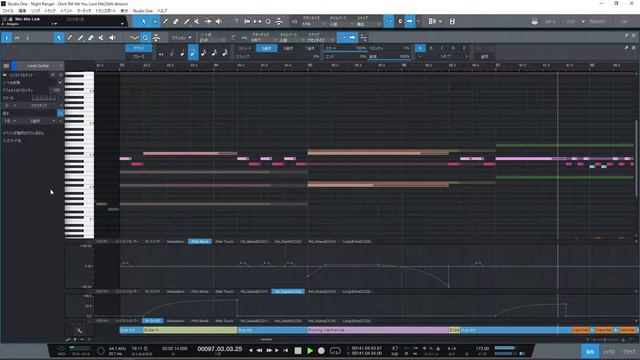Screen dimensions: 640x360
Task: Select the Eraser tool in the top toolbar
Action: [176, 21]
